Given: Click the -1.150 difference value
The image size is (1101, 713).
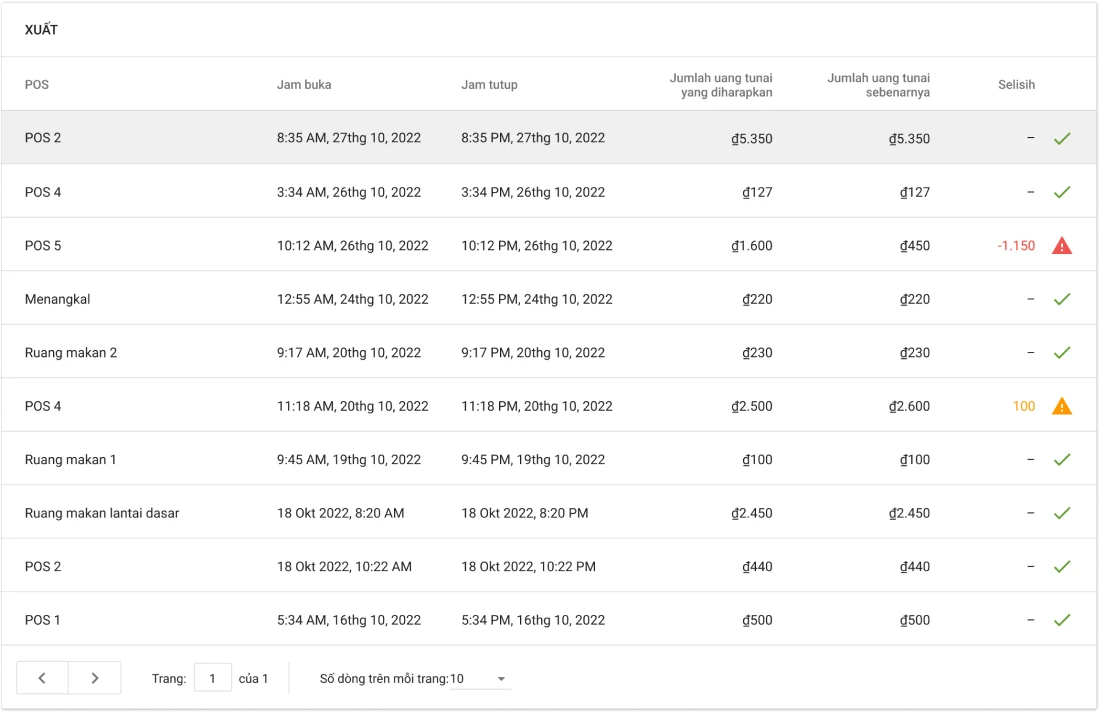Looking at the screenshot, I should coord(1016,245).
